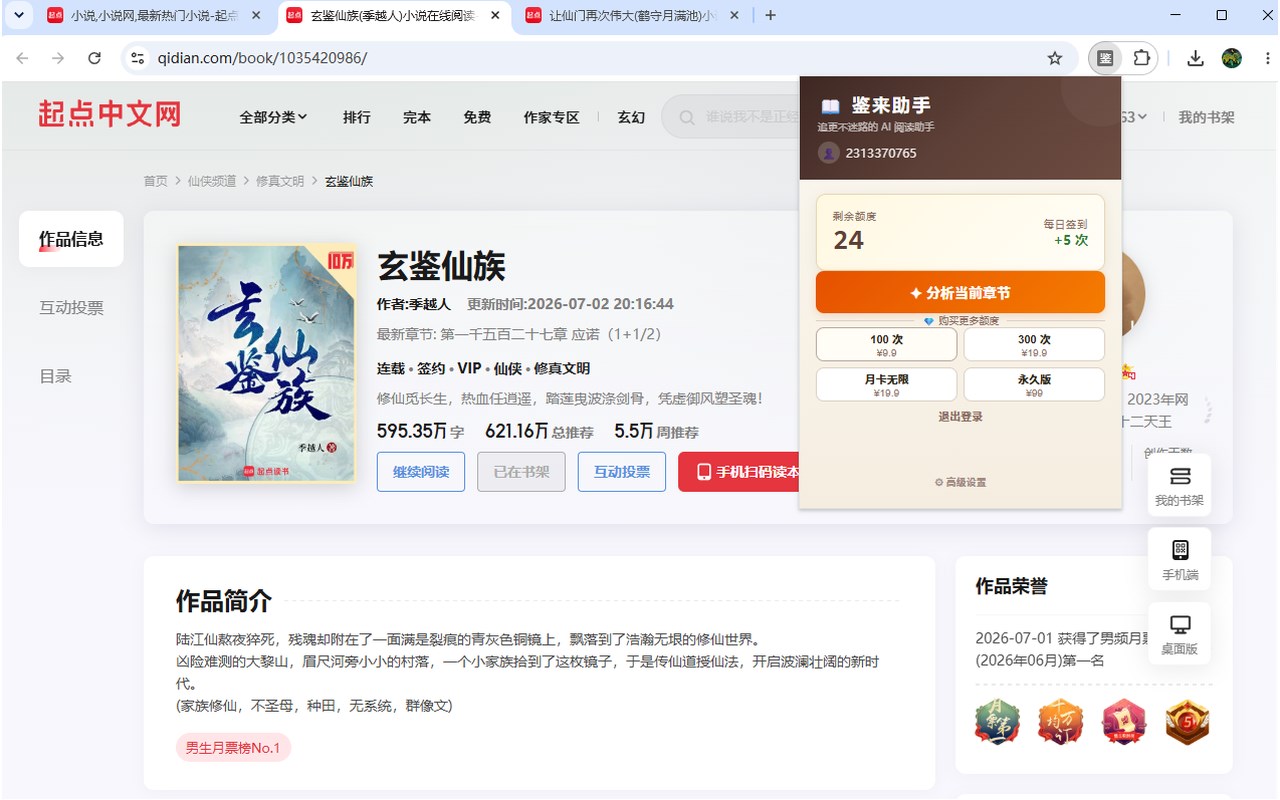This screenshot has height=800, width=1280.
Task: Select 作品信息 in the left sidebar
Action: coord(71,239)
